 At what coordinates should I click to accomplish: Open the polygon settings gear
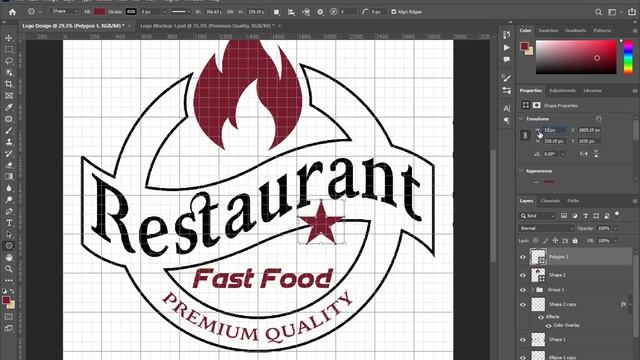click(x=320, y=12)
